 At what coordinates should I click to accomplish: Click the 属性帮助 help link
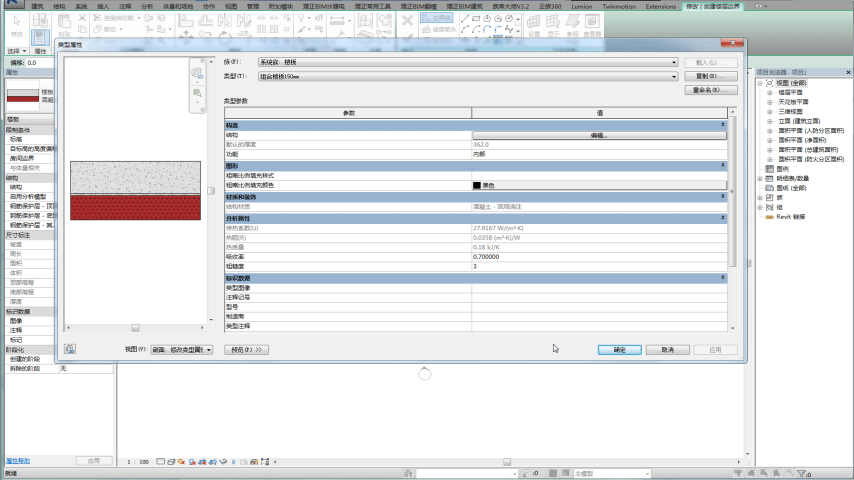click(x=18, y=461)
